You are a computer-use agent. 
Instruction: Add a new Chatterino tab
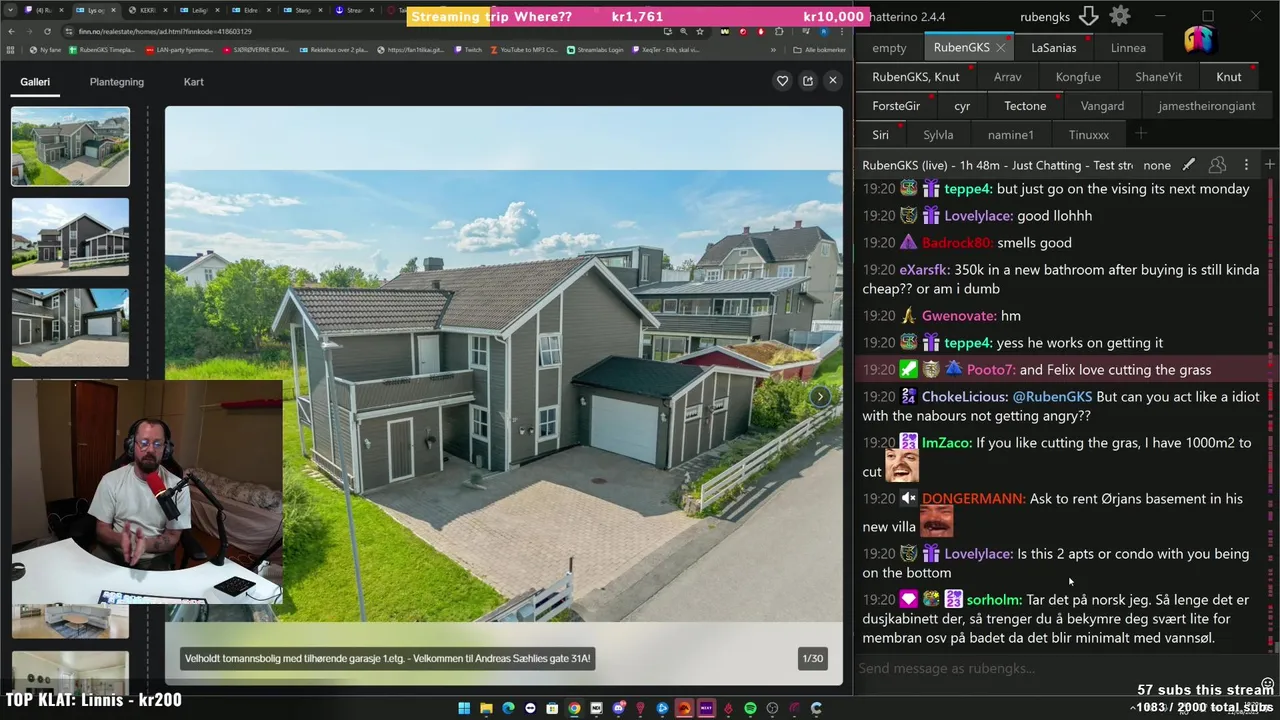click(1140, 134)
